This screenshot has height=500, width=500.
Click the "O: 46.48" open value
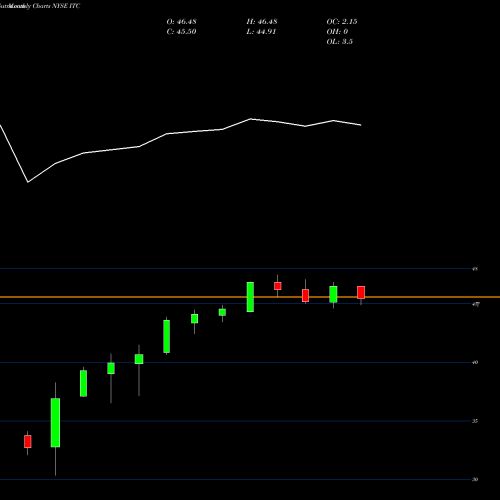tap(181, 22)
